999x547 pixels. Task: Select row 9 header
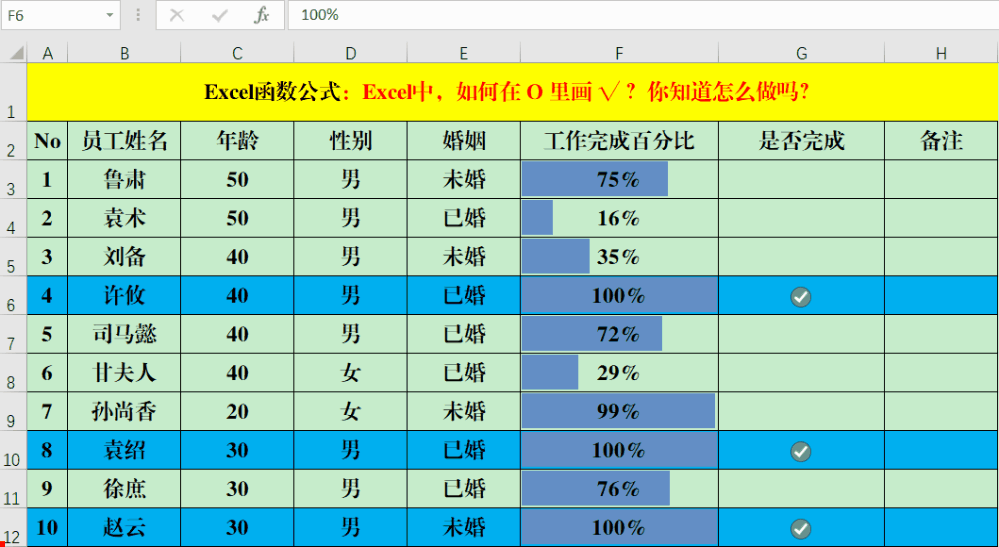coord(13,411)
